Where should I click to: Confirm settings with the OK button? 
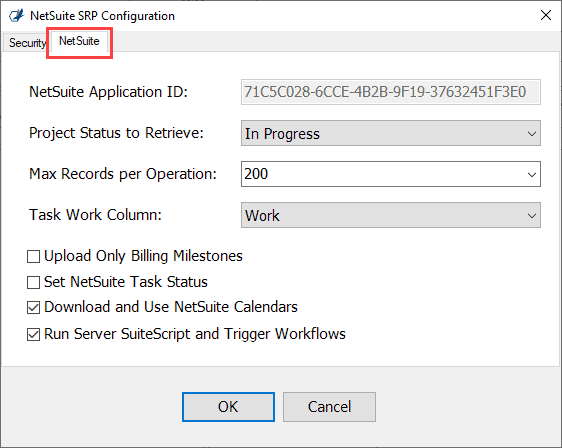[228, 407]
